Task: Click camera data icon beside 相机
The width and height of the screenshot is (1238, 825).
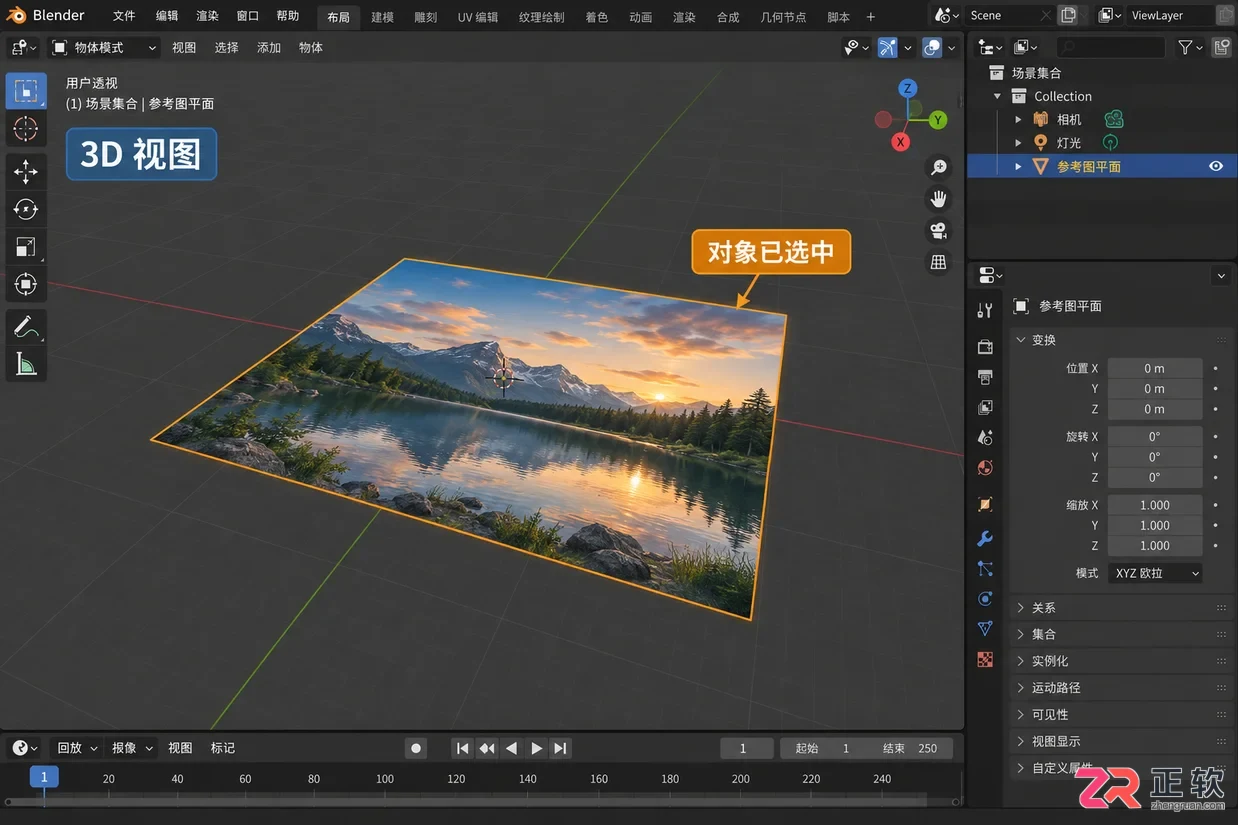Action: (x=1113, y=119)
